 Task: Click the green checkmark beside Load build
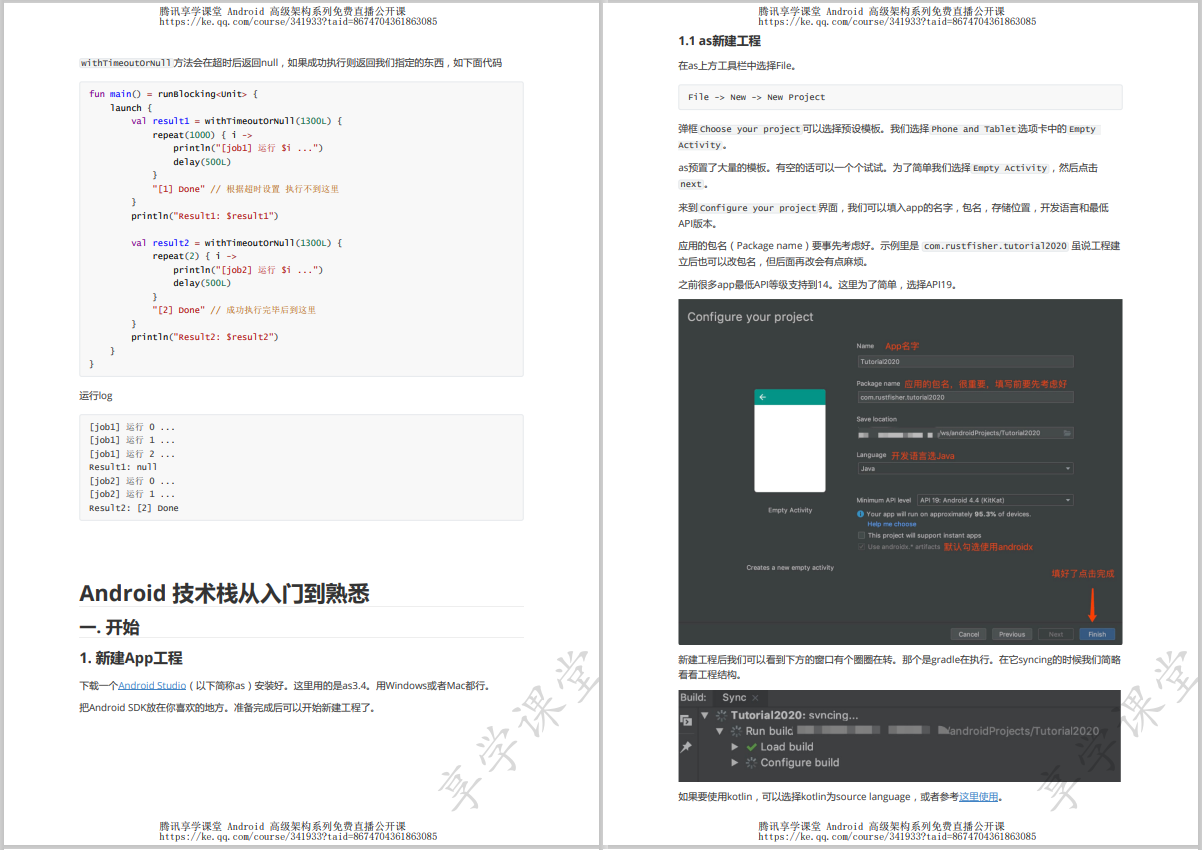[x=752, y=747]
